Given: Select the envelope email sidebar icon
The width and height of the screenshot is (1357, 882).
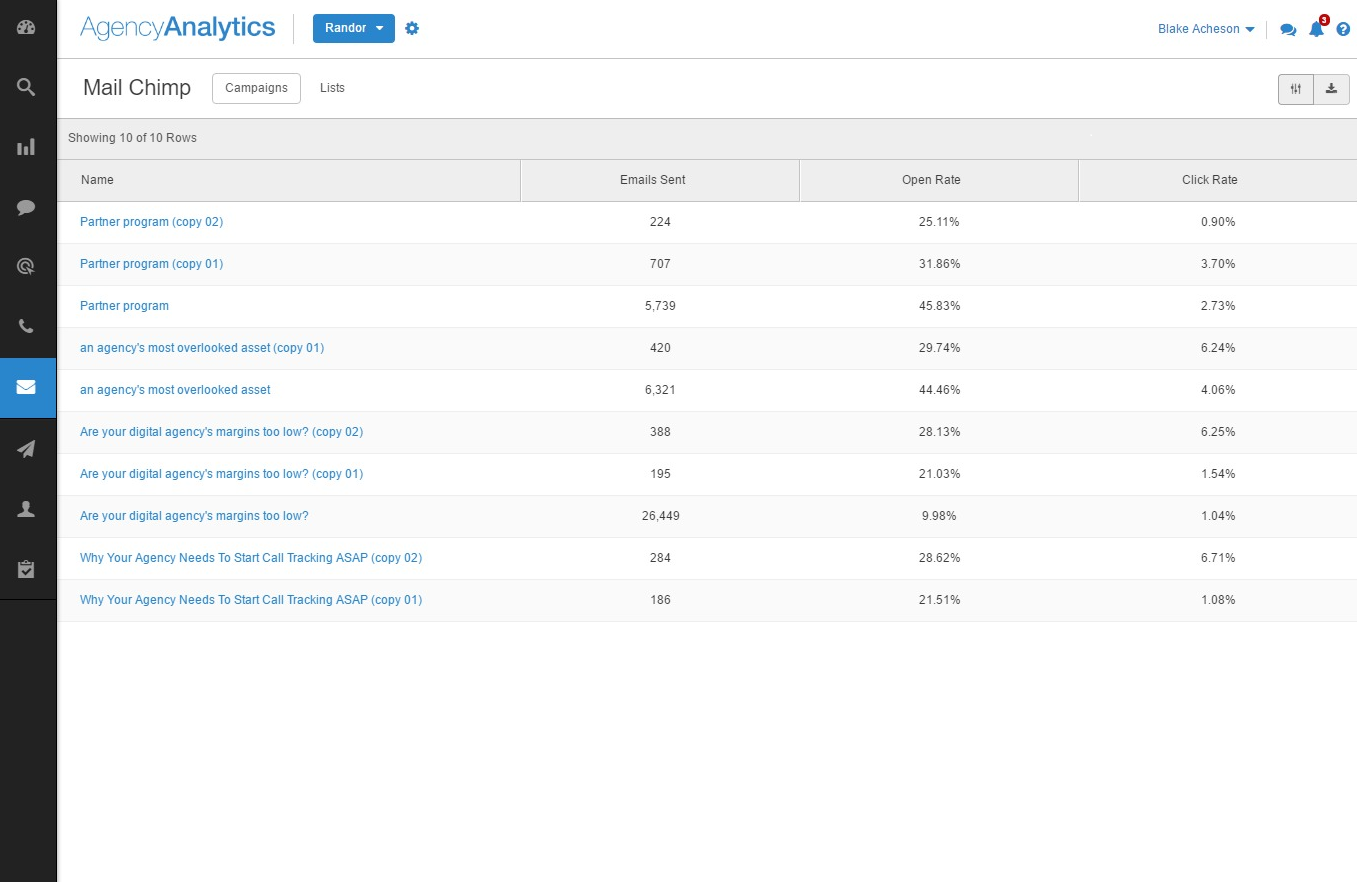Looking at the screenshot, I should pyautogui.click(x=27, y=388).
